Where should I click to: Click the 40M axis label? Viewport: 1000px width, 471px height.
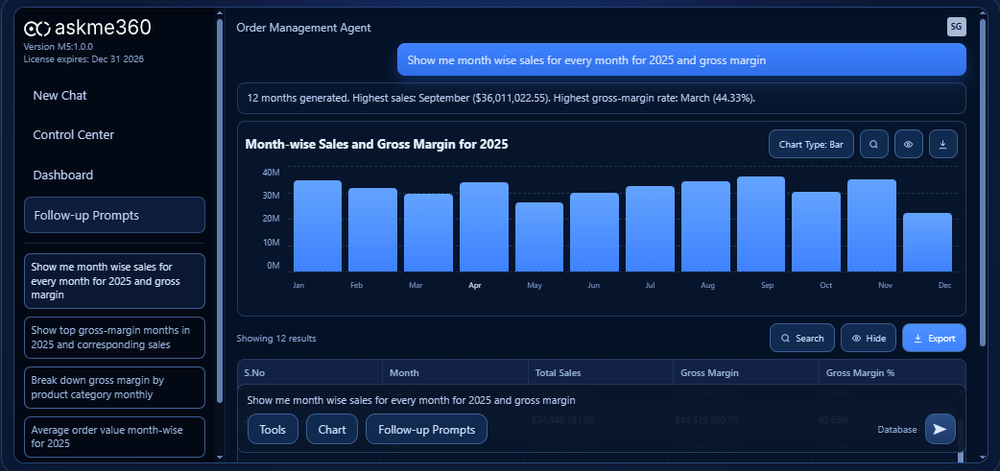(271, 172)
